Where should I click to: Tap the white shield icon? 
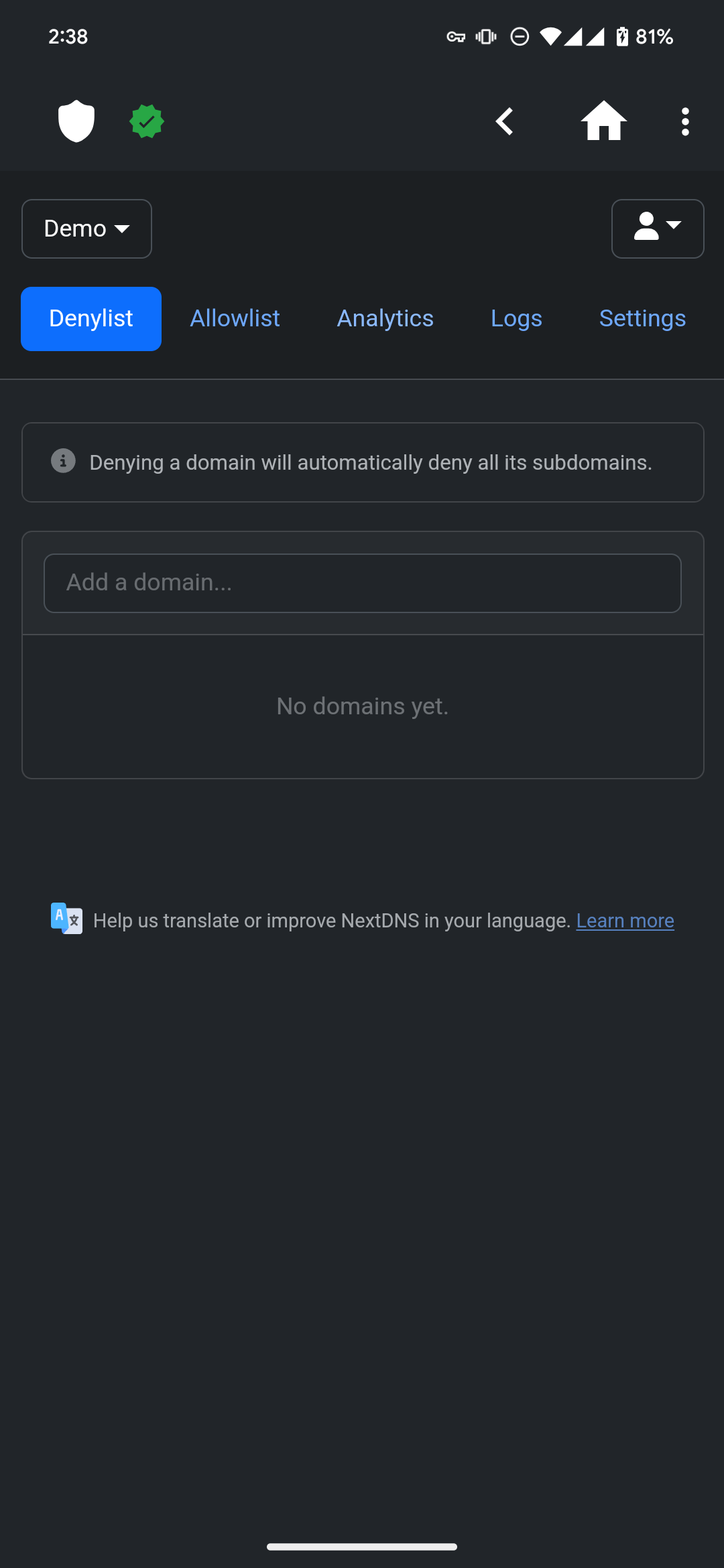[x=76, y=121]
